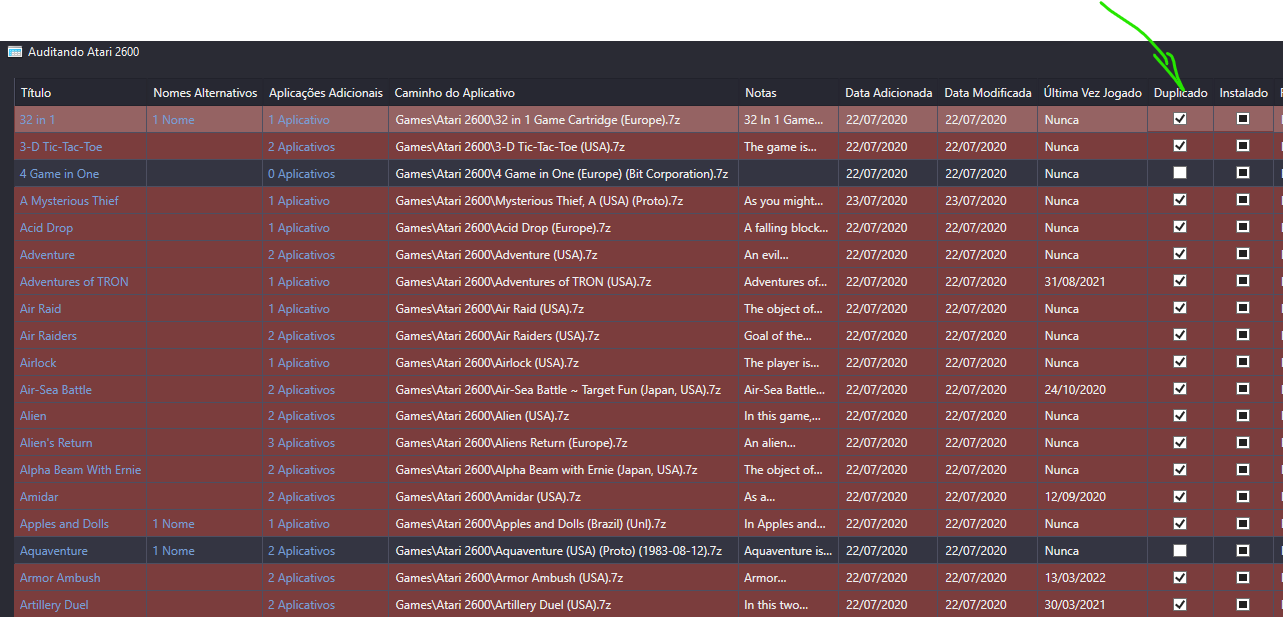Check Instalado for Air-Sea Battle
This screenshot has height=617, width=1283.
point(1243,389)
